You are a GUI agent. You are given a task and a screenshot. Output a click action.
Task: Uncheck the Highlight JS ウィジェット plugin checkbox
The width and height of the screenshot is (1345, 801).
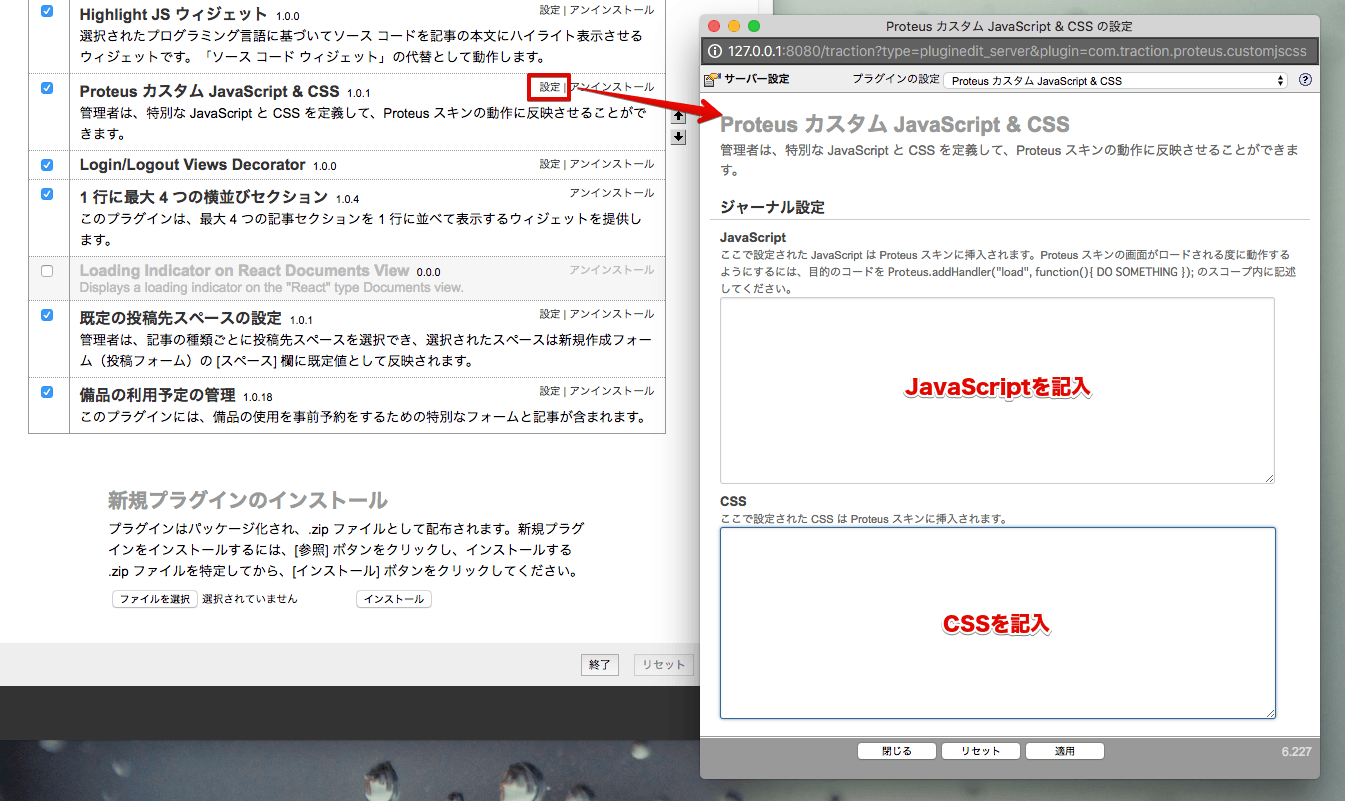click(47, 11)
